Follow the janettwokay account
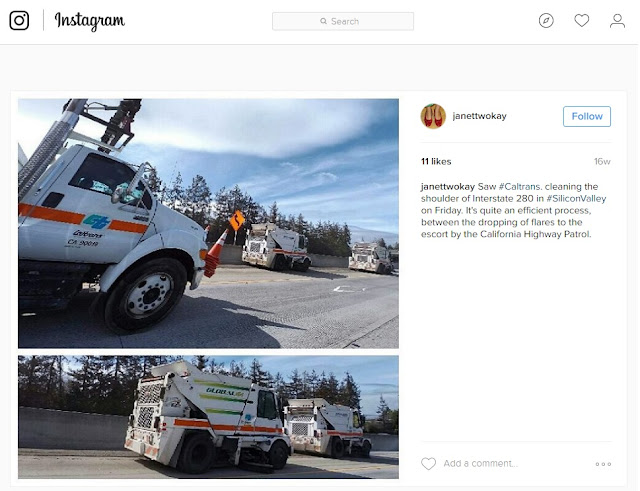The image size is (640, 491). pos(587,116)
